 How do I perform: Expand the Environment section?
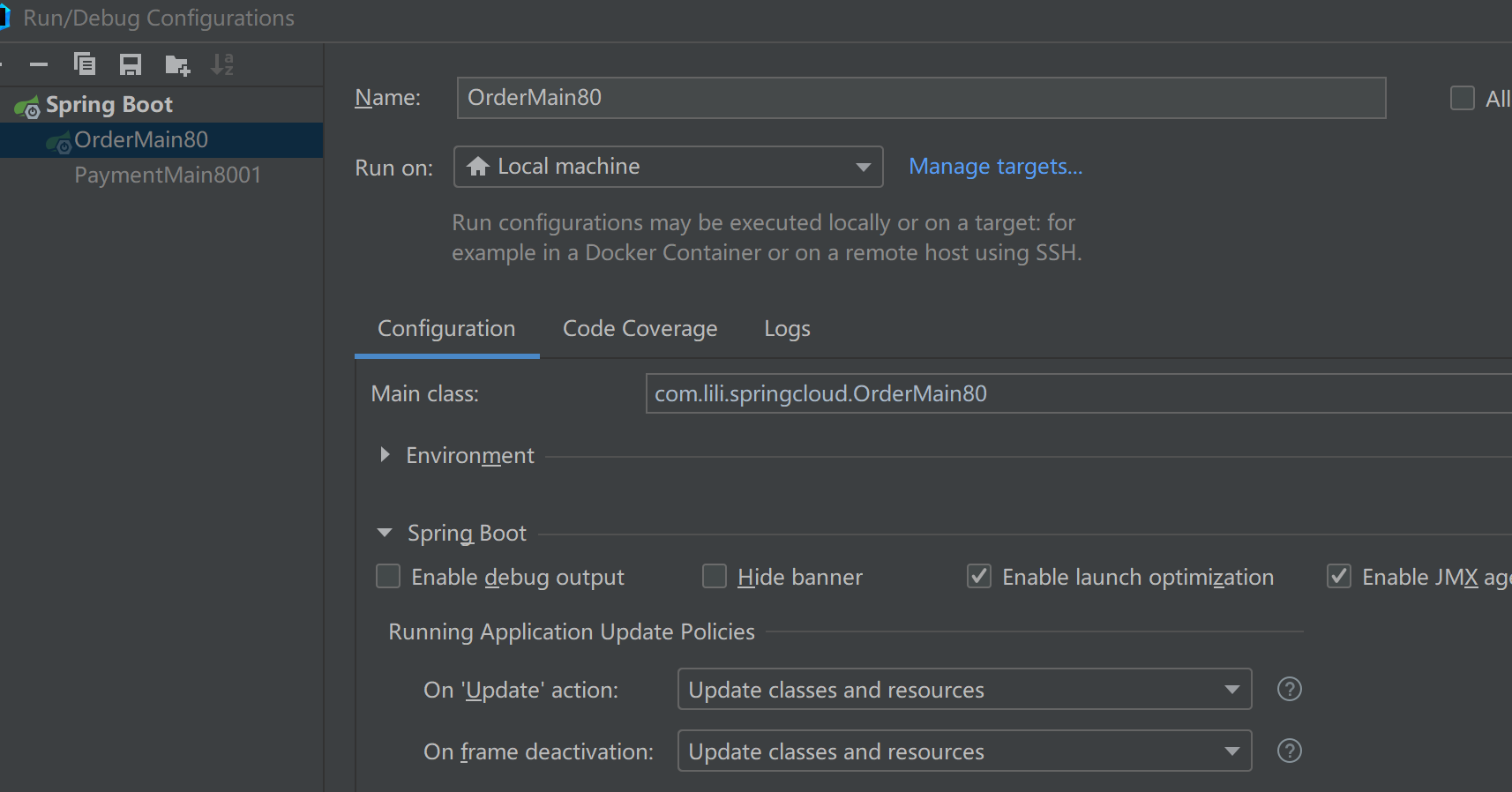coord(385,455)
